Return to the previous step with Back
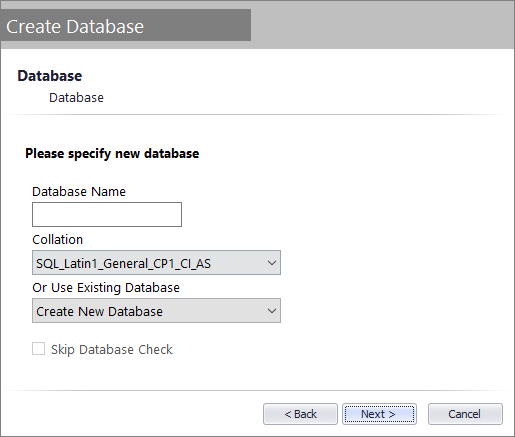Image resolution: width=515 pixels, height=437 pixels. 300,414
